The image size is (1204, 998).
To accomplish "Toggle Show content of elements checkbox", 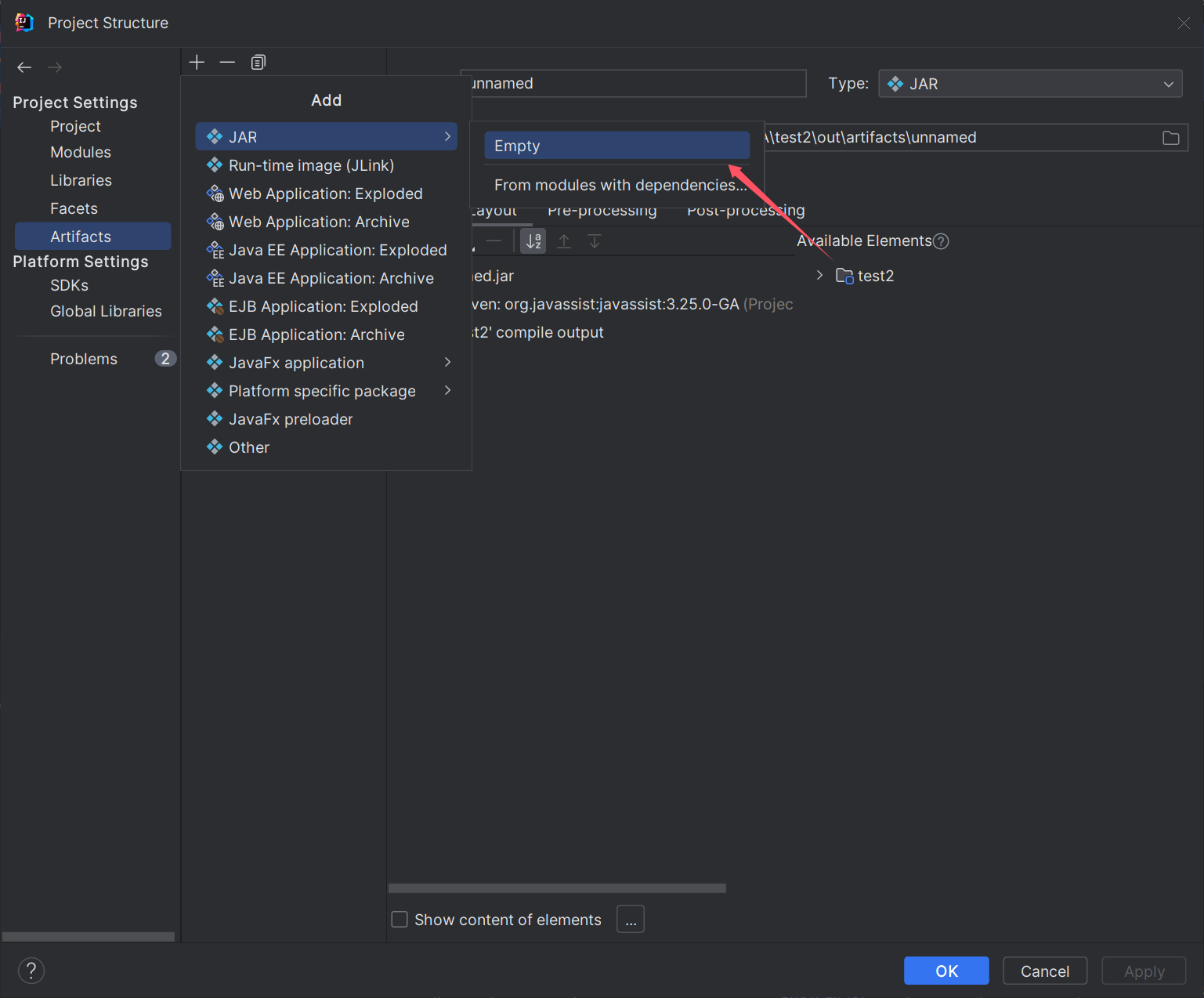I will pyautogui.click(x=400, y=919).
